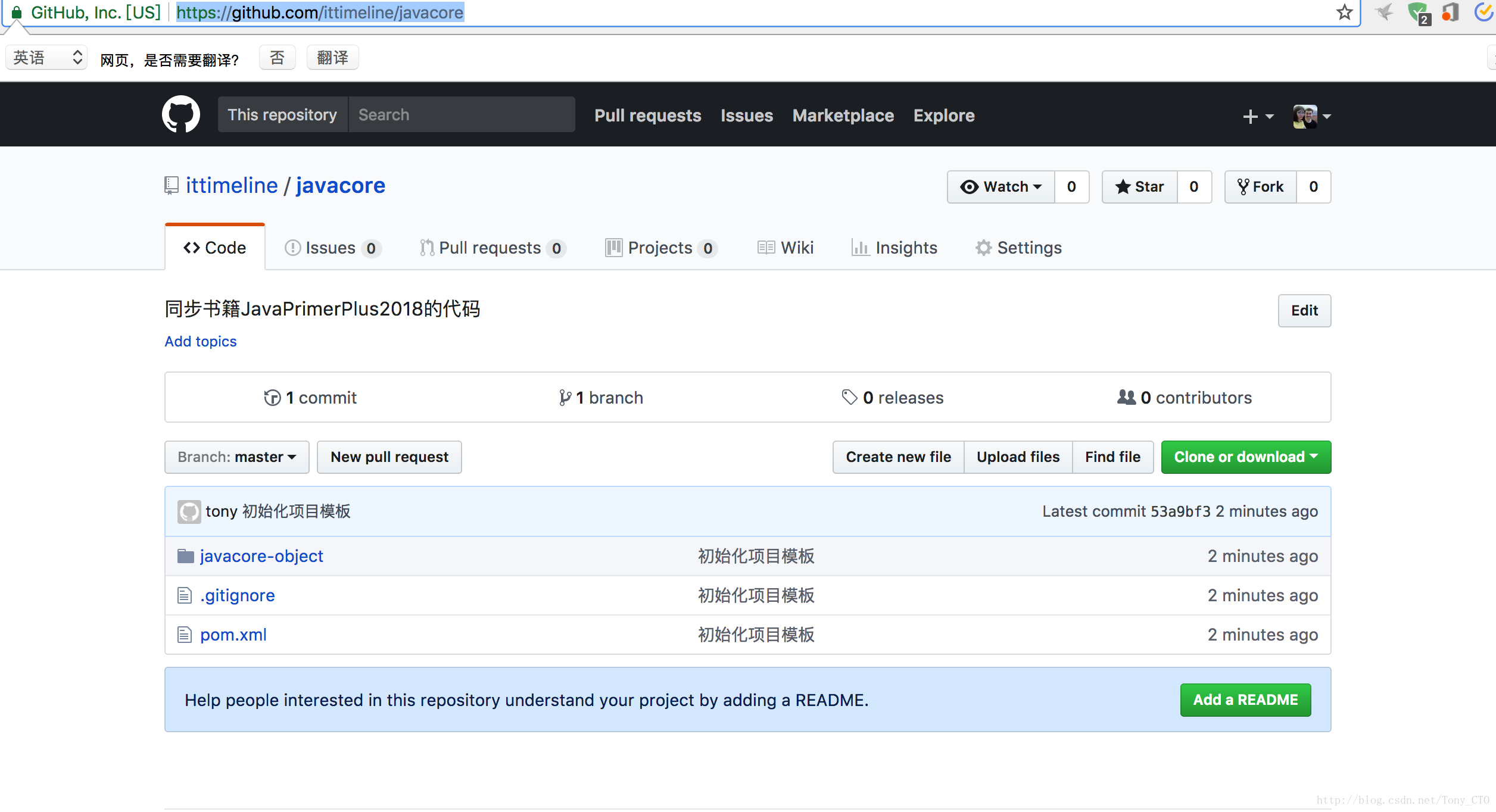Open Issues in top navigation

[747, 115]
